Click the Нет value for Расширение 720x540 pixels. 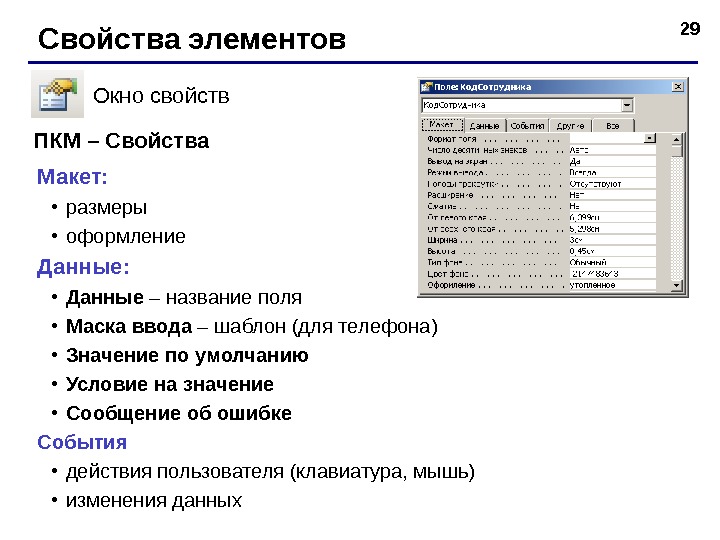pos(612,195)
